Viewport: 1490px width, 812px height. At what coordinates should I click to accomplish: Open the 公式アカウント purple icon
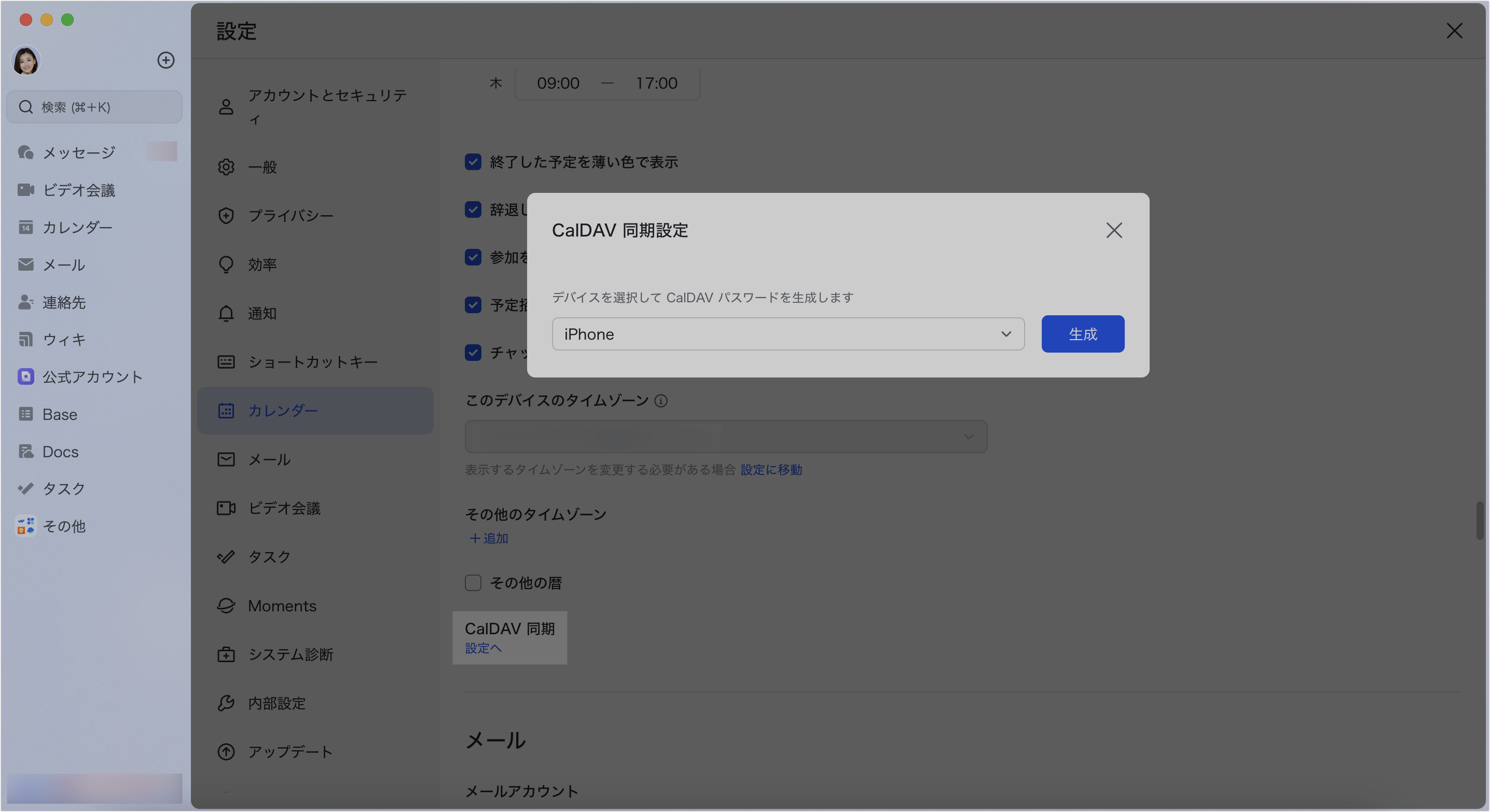25,377
